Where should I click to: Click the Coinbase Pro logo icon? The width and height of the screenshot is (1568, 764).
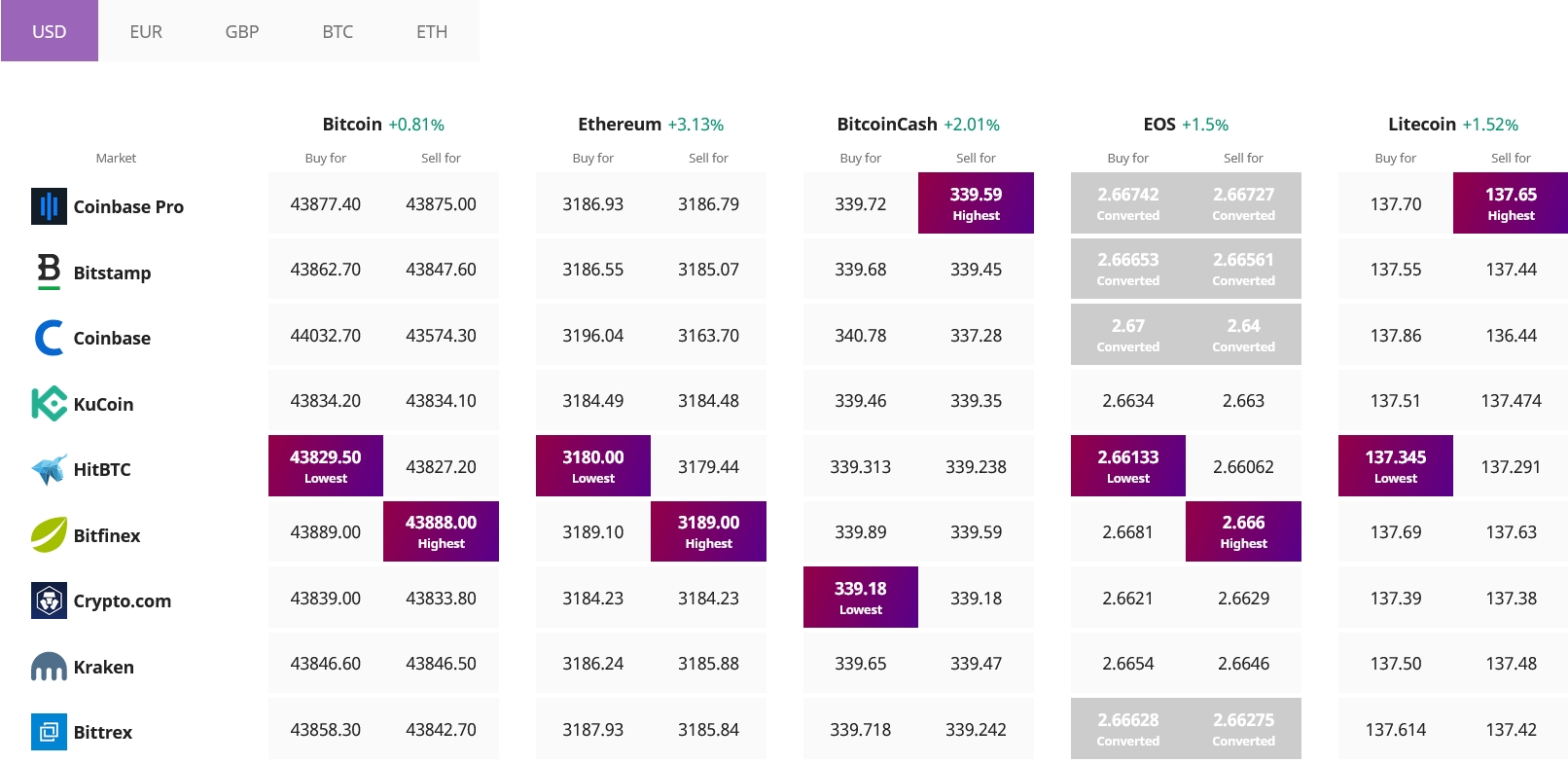pyautogui.click(x=49, y=206)
